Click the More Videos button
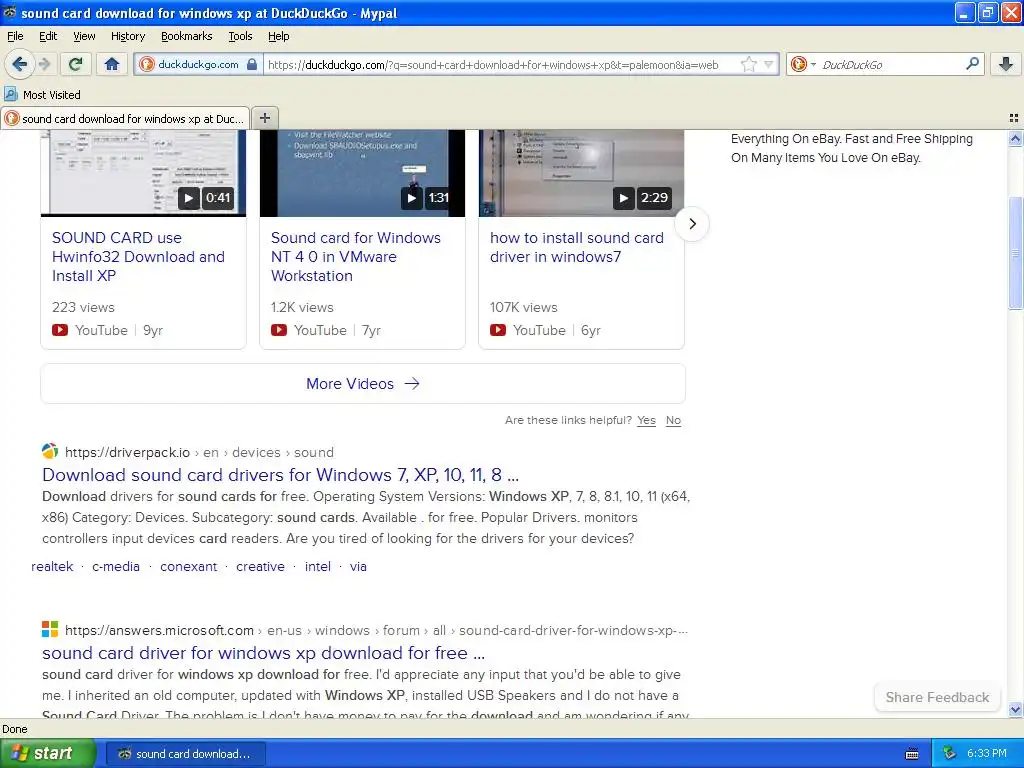Image resolution: width=1024 pixels, height=768 pixels. 363,383
